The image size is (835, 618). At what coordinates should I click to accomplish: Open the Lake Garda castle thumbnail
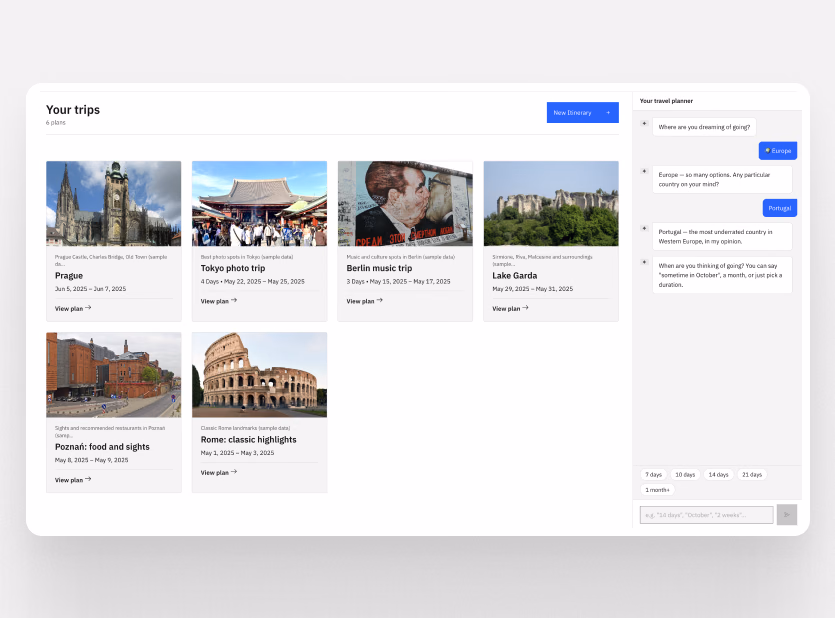[551, 203]
